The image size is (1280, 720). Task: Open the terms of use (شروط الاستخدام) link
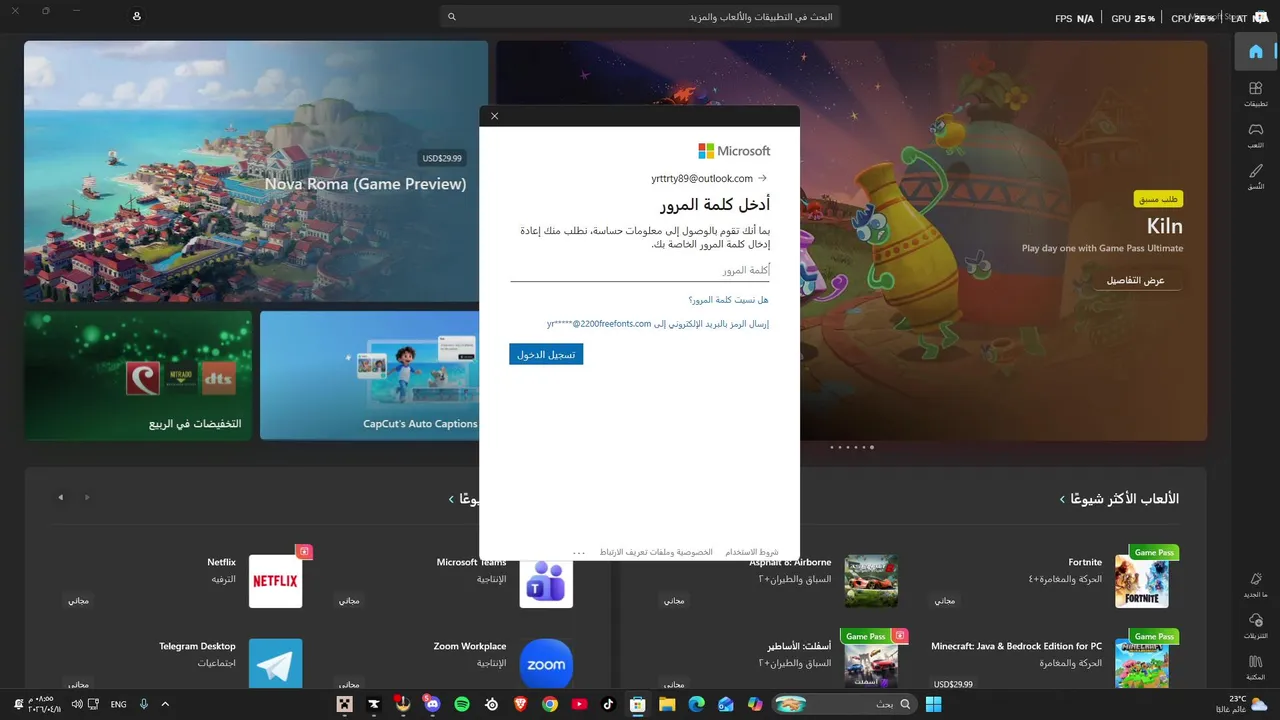(x=752, y=552)
